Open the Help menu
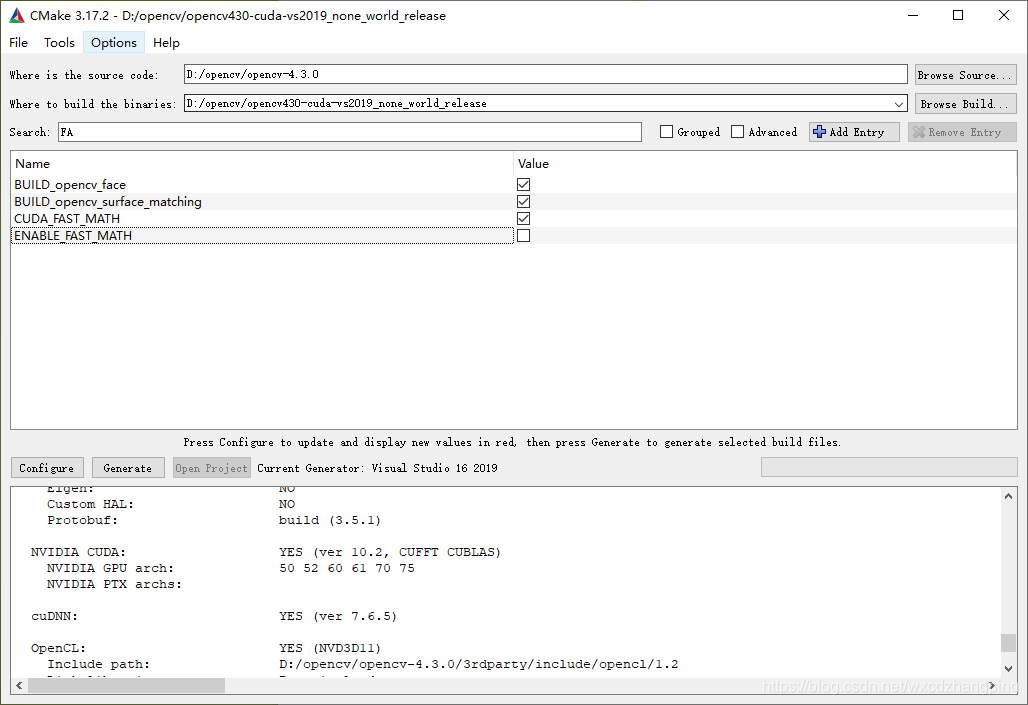 click(x=166, y=43)
